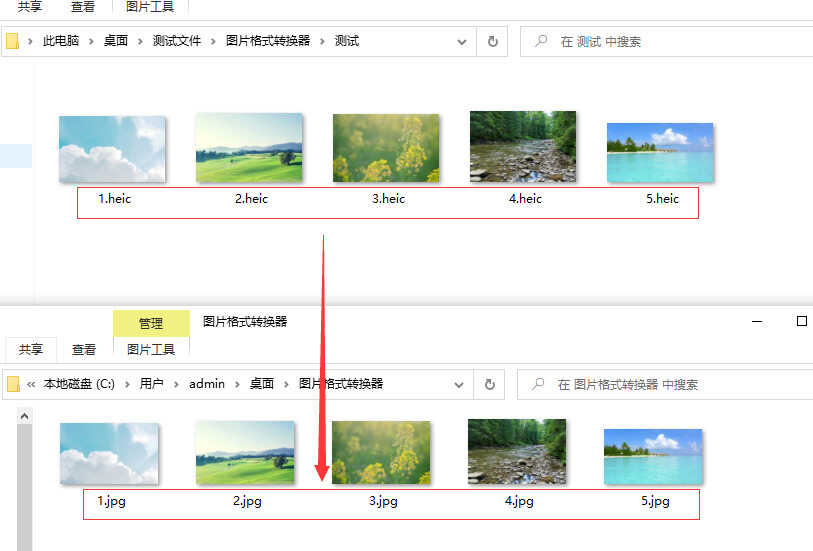813x551 pixels.
Task: Click the folder icon in the top address bar
Action: click(x=13, y=42)
